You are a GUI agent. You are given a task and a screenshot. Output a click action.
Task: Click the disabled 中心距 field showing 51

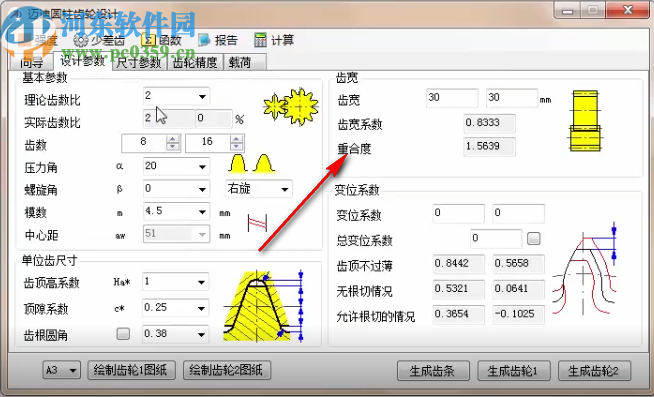[x=176, y=234]
